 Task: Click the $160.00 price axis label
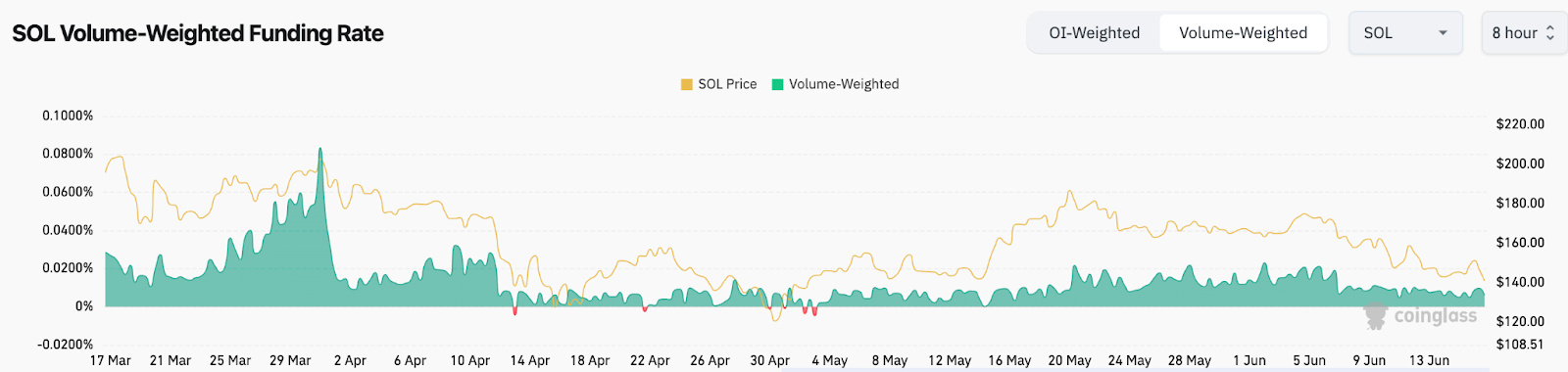pyautogui.click(x=1520, y=242)
